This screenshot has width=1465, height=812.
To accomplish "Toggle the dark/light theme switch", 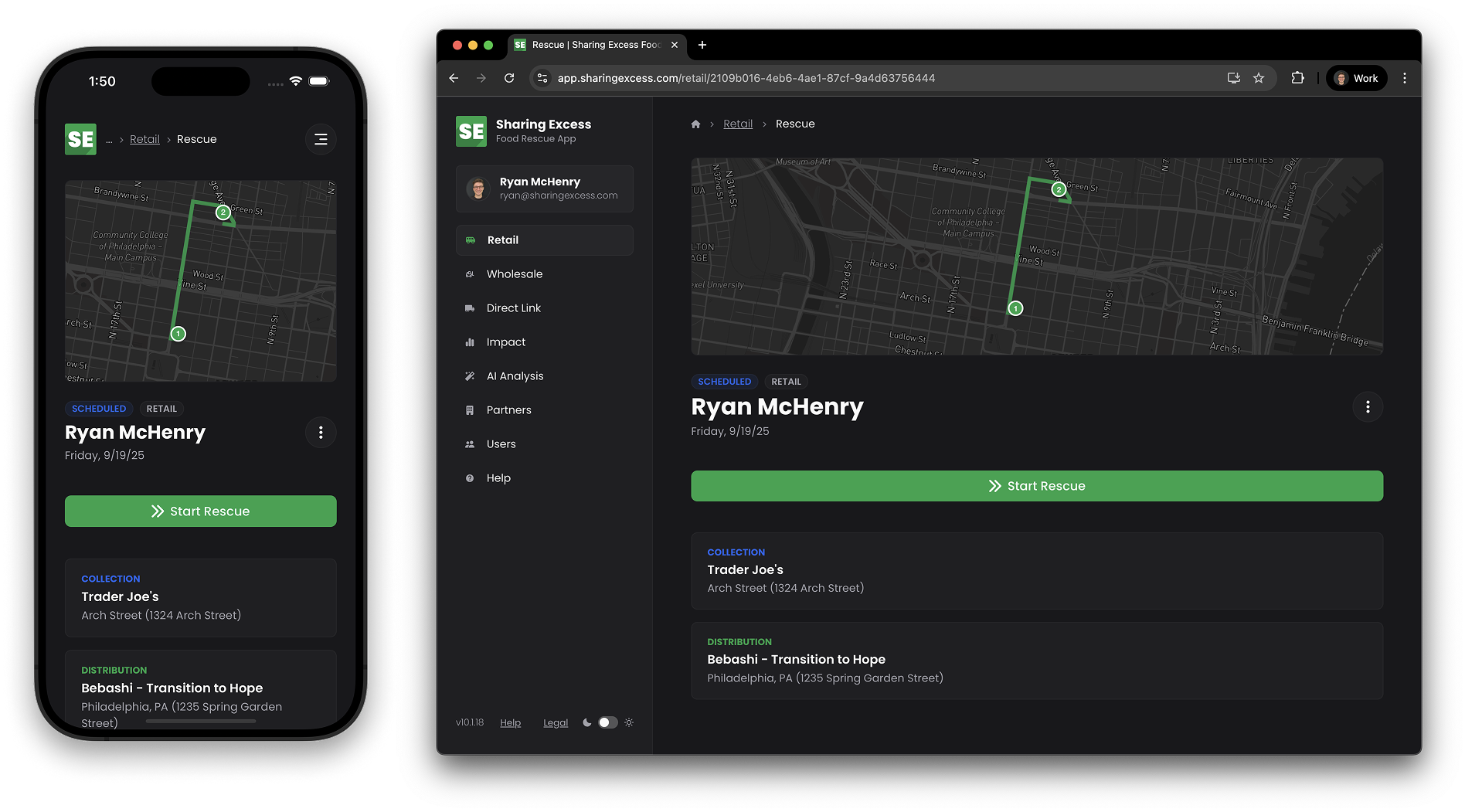I will 607,722.
